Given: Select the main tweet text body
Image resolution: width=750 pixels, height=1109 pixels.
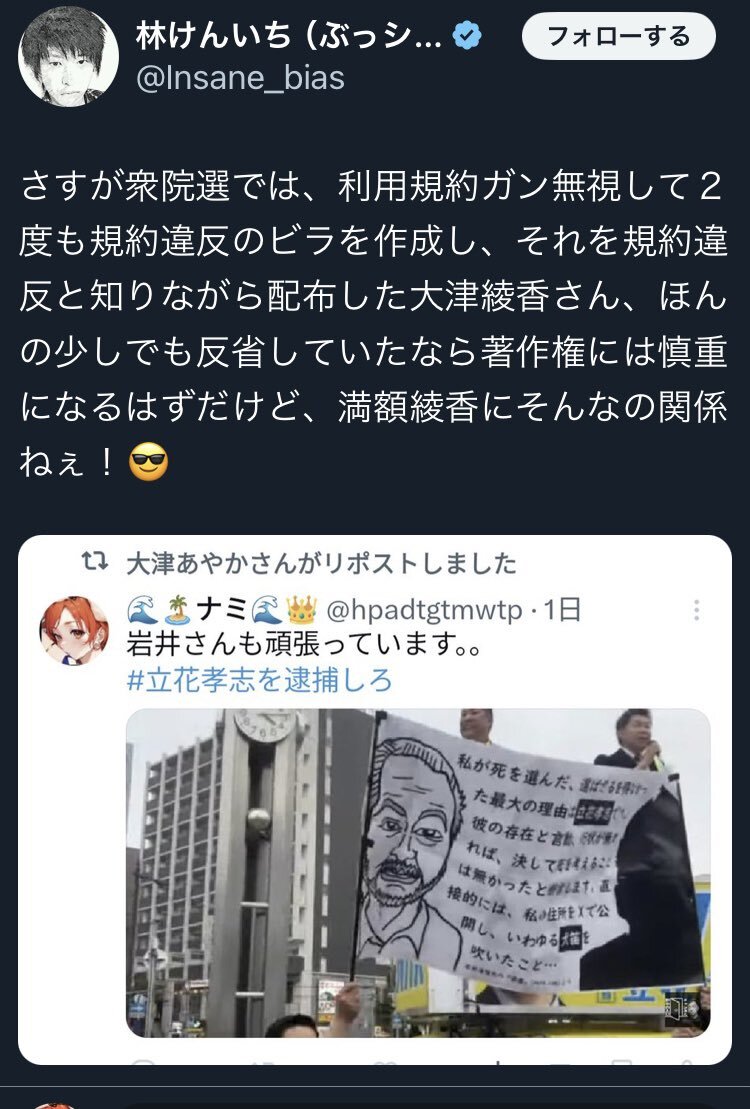Looking at the screenshot, I should tap(374, 325).
